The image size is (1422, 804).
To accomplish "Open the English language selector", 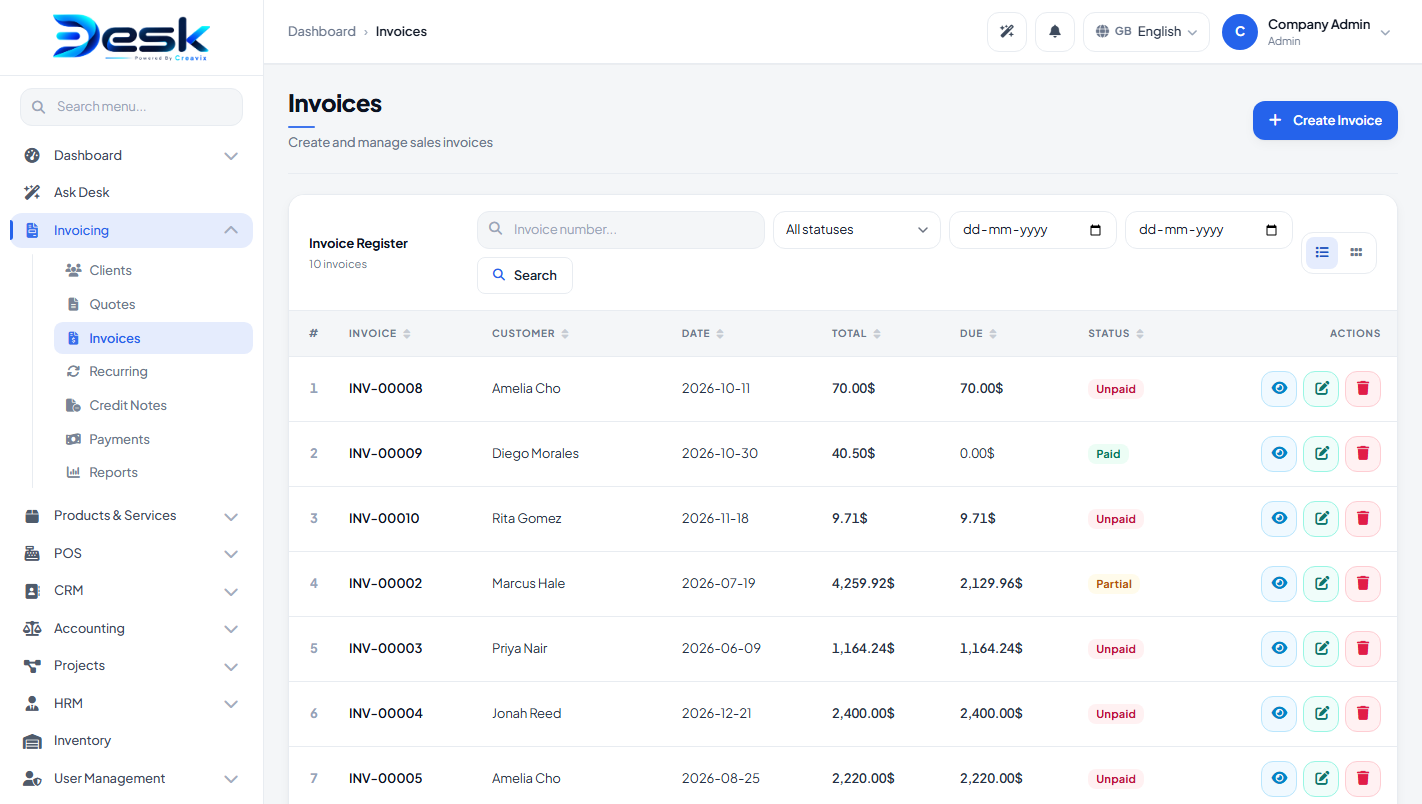I will coord(1146,32).
